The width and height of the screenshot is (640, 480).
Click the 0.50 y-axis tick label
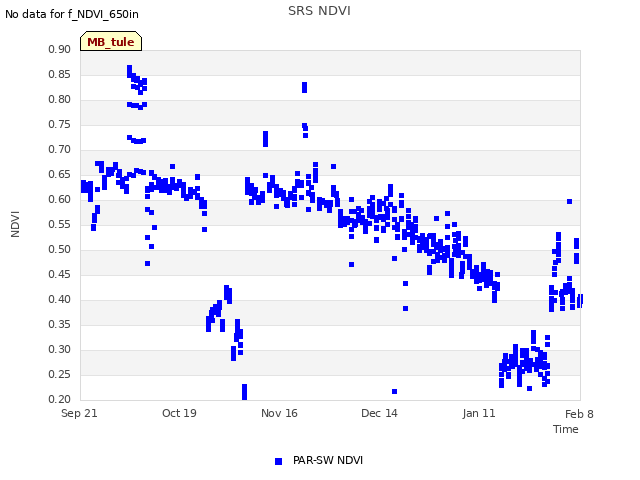(59, 249)
